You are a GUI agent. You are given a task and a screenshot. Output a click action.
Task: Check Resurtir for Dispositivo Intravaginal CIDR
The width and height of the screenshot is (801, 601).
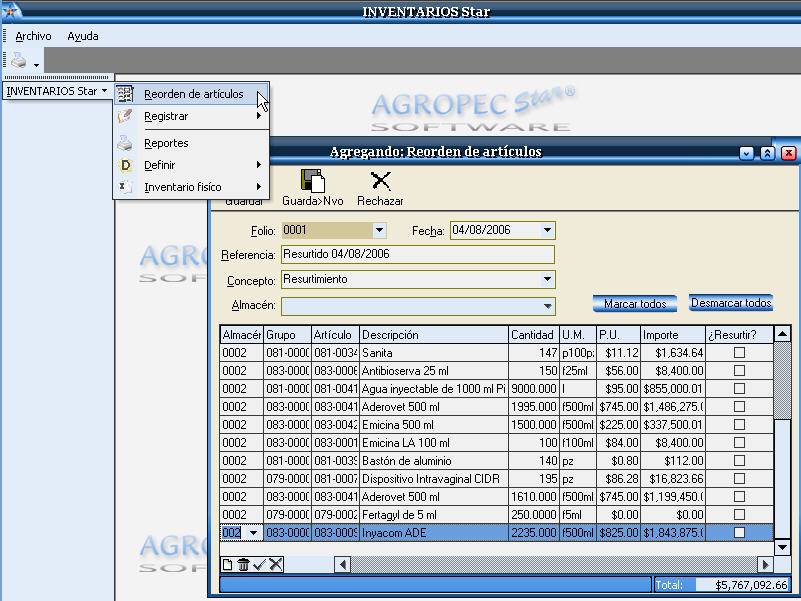[739, 478]
